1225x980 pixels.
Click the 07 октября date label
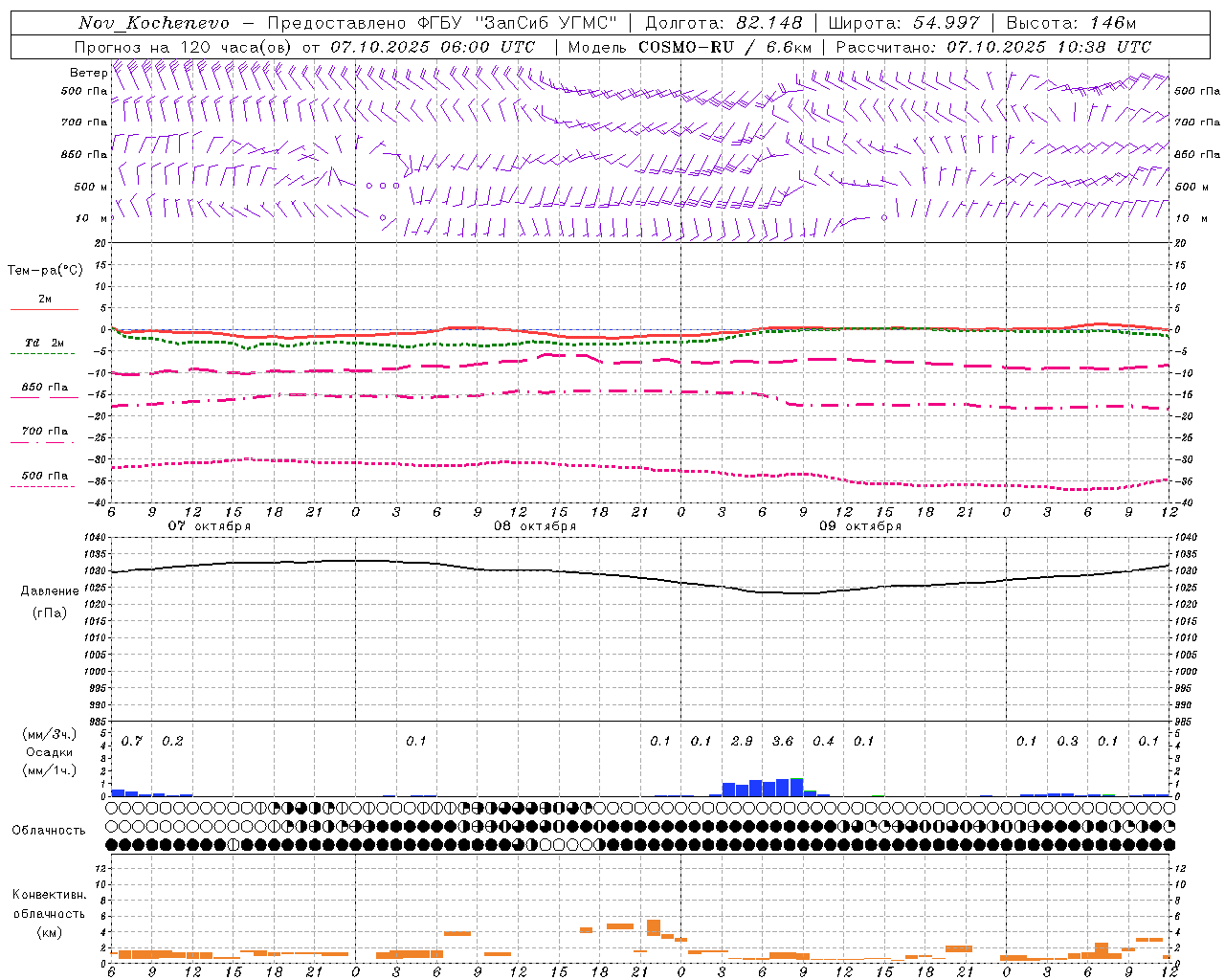click(x=210, y=526)
